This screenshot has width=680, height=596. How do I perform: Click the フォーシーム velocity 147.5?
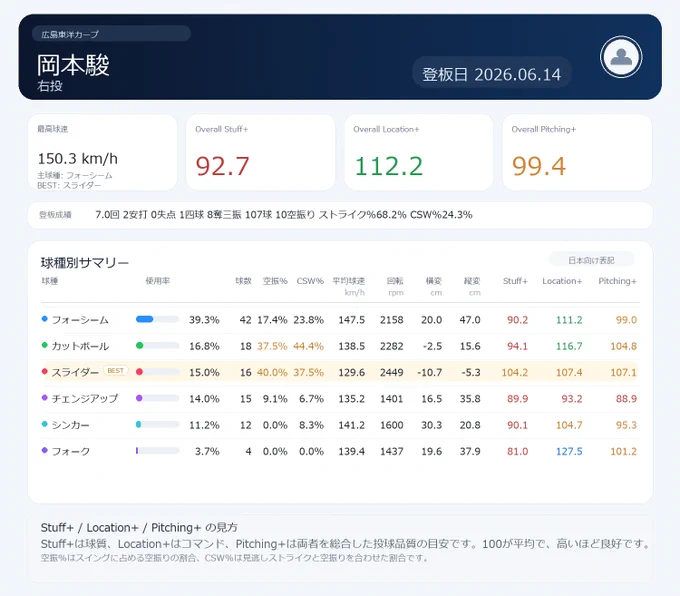coord(352,320)
